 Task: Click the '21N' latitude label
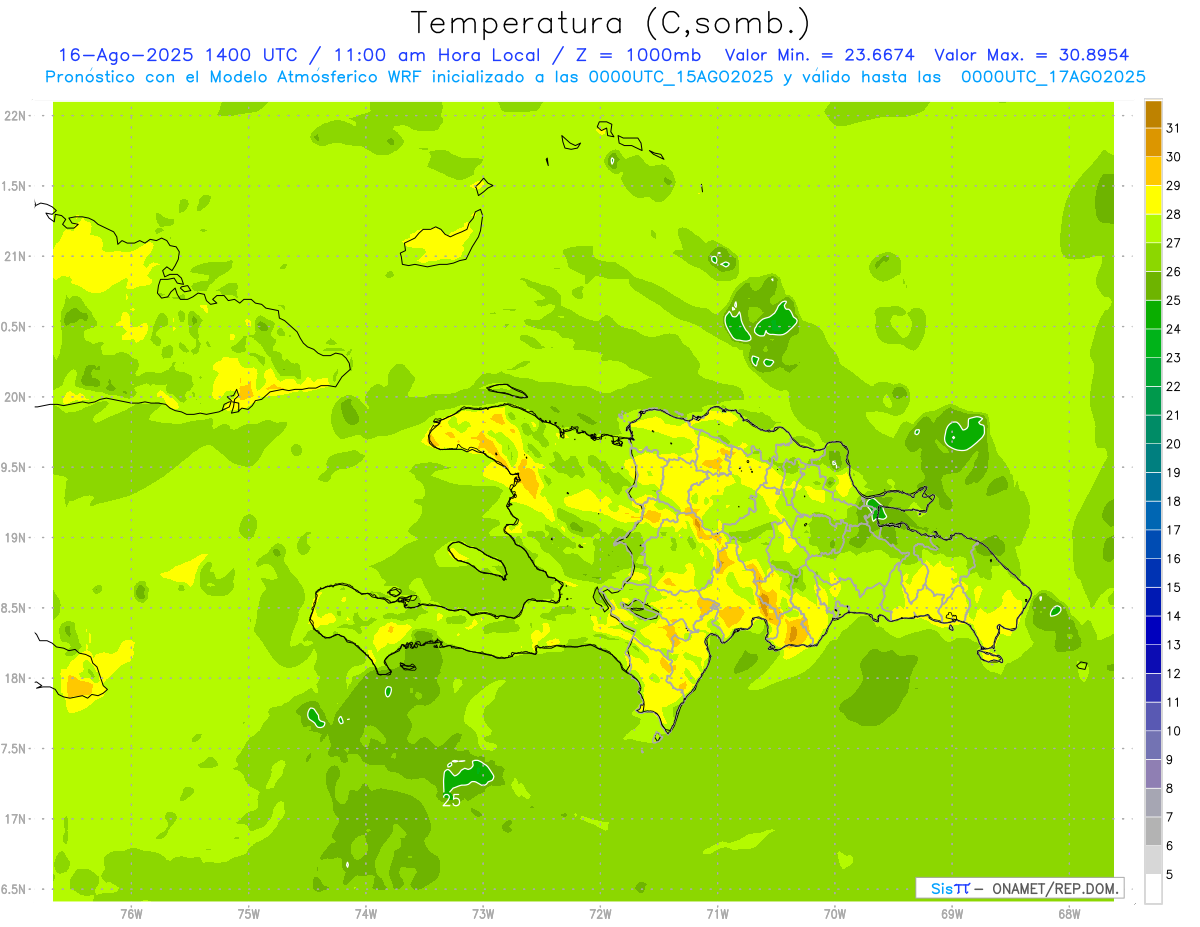click(x=15, y=257)
